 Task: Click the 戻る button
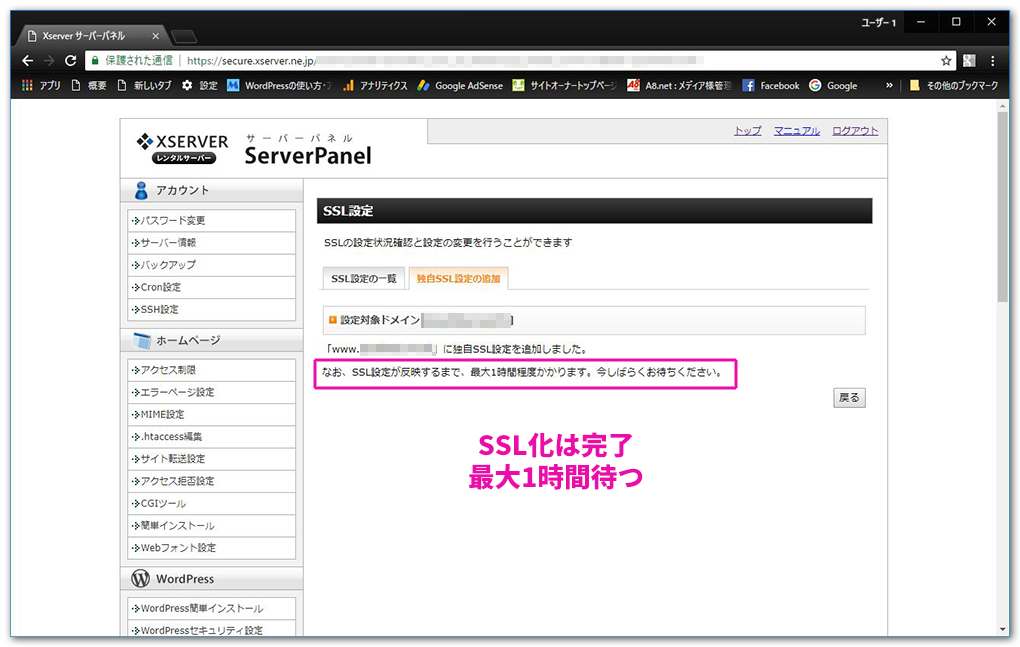click(x=848, y=397)
